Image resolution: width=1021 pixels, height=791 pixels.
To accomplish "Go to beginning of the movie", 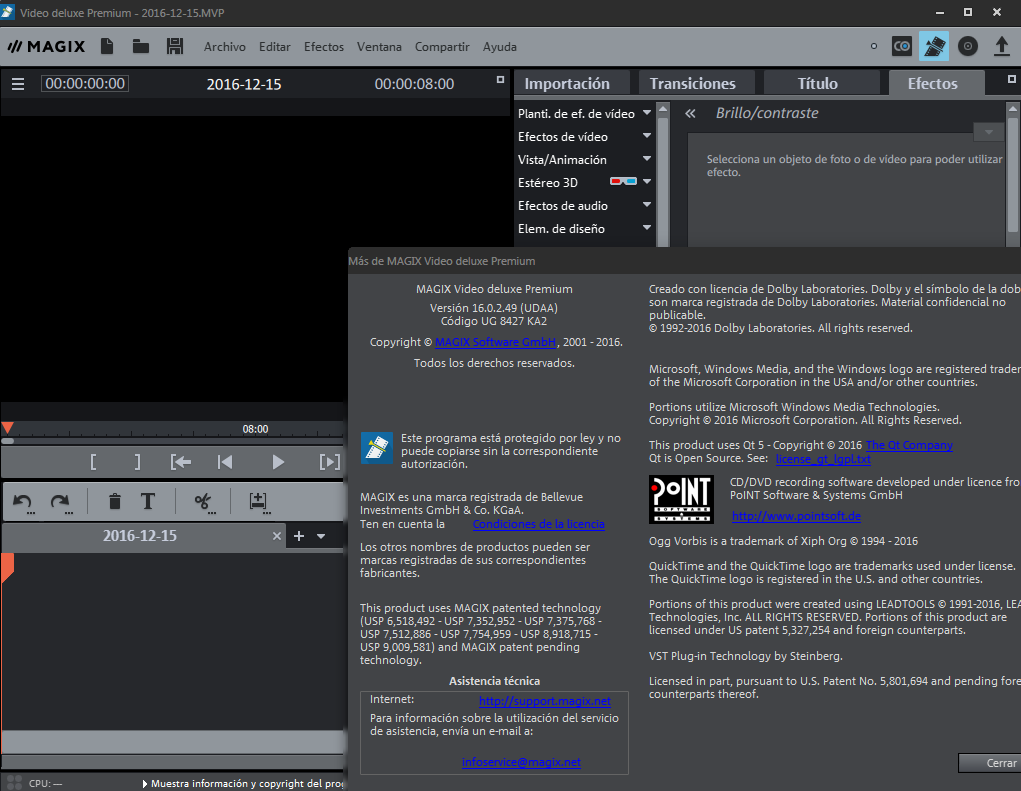I will pyautogui.click(x=225, y=462).
